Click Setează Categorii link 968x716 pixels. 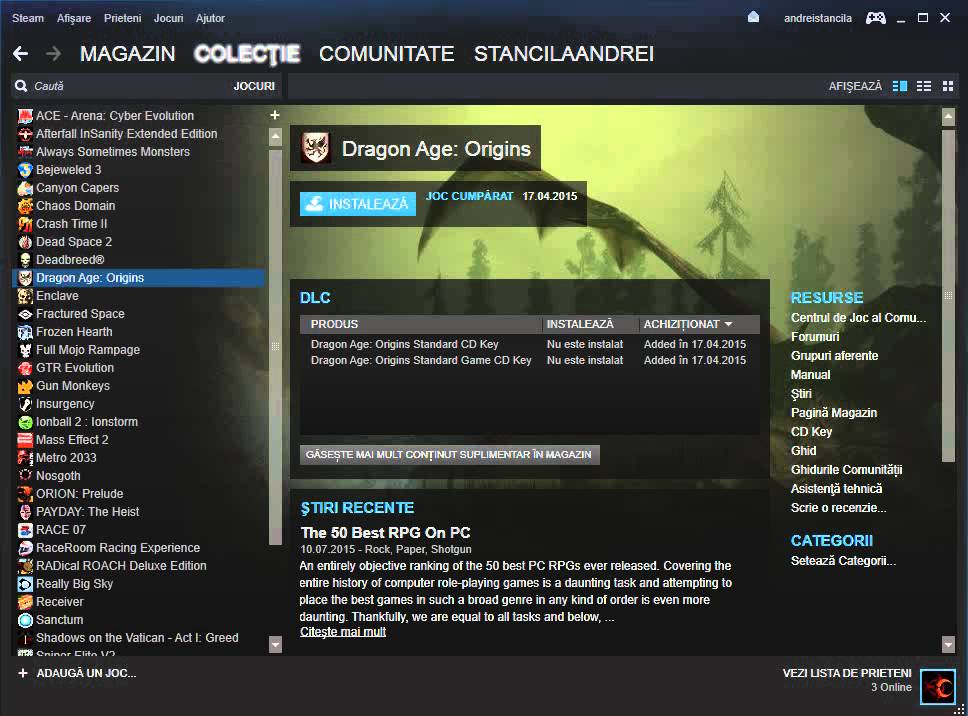coord(843,560)
